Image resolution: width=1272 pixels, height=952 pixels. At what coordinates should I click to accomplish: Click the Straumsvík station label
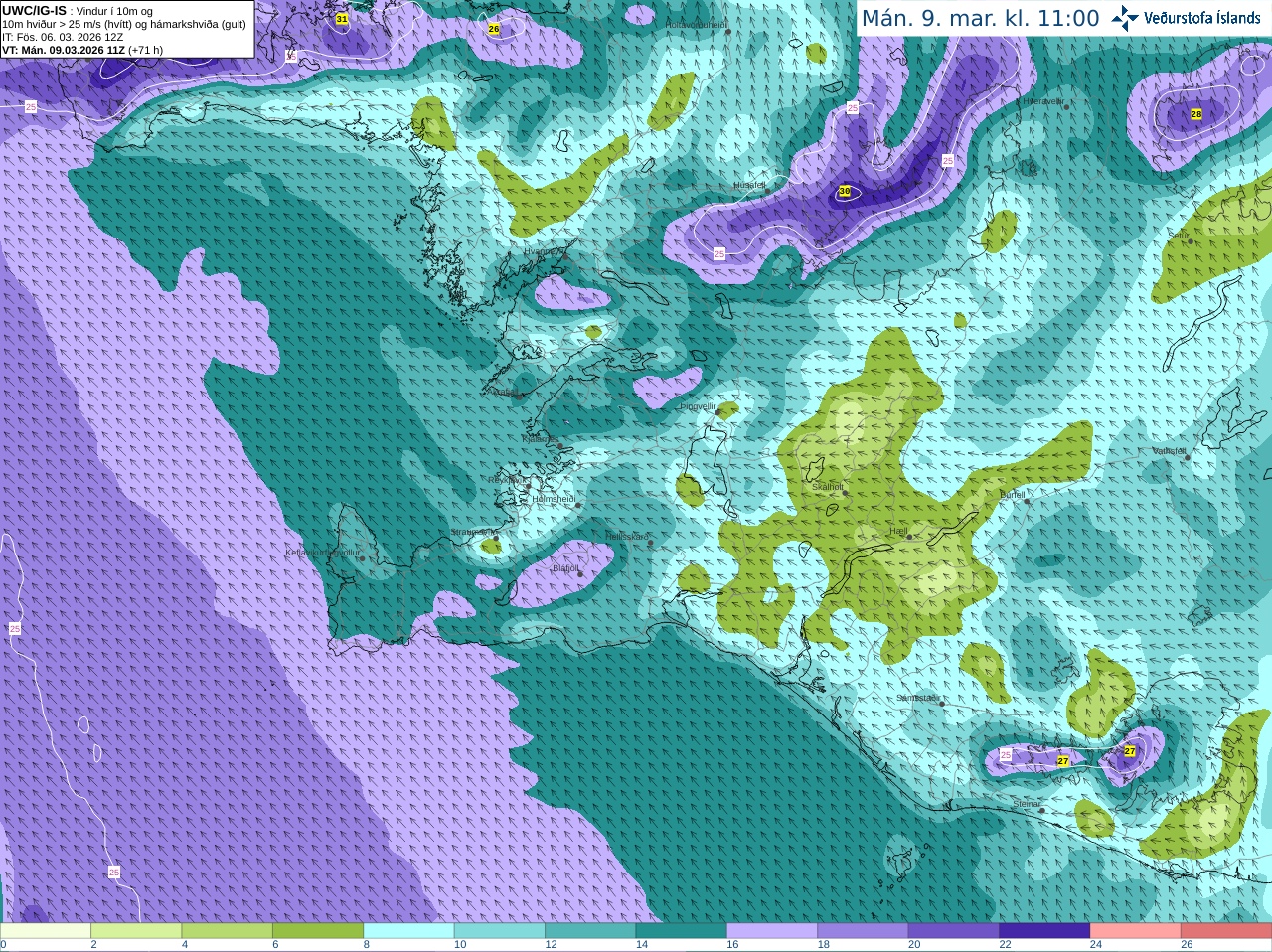473,533
